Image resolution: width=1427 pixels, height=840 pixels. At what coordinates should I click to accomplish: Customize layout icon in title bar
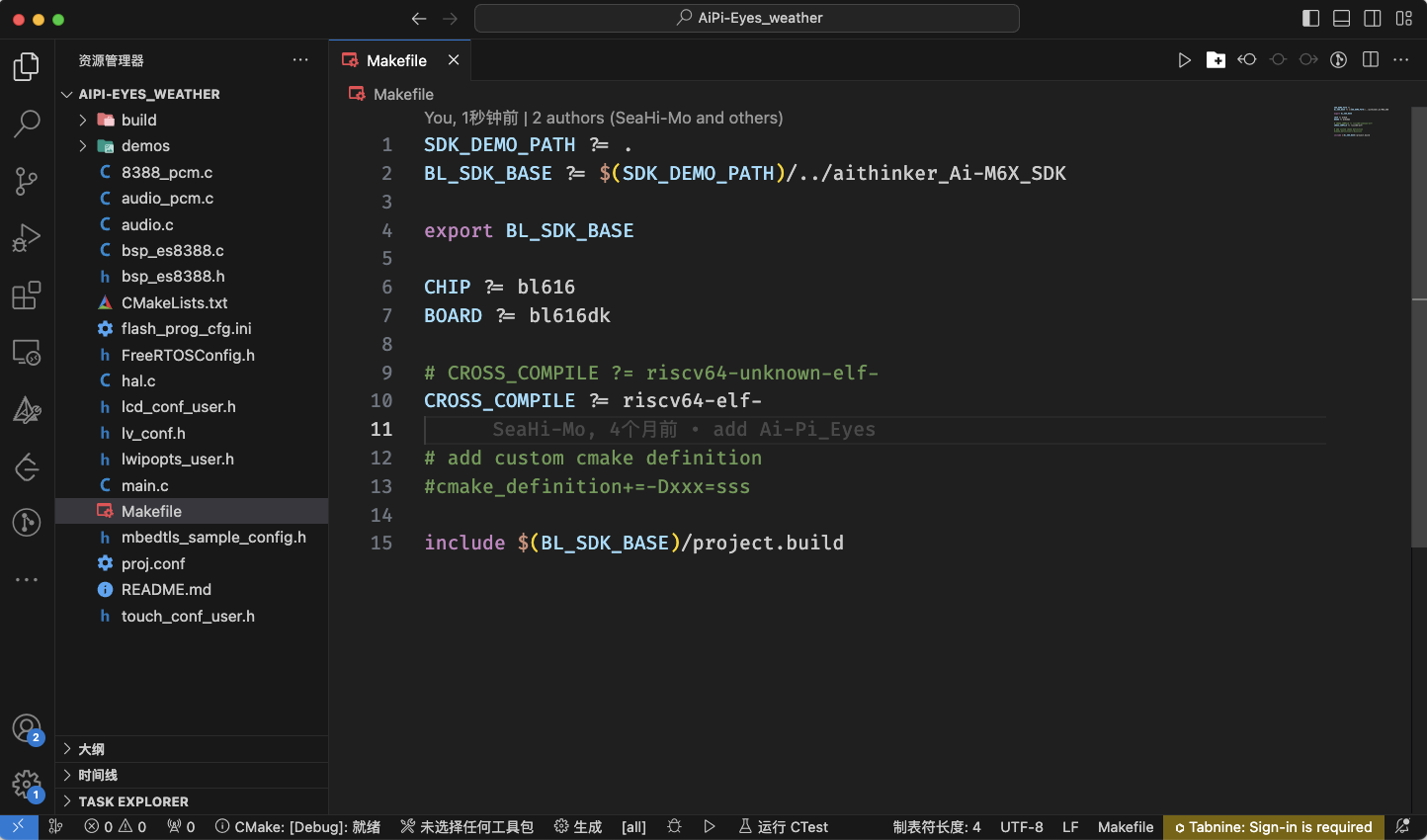1404,18
